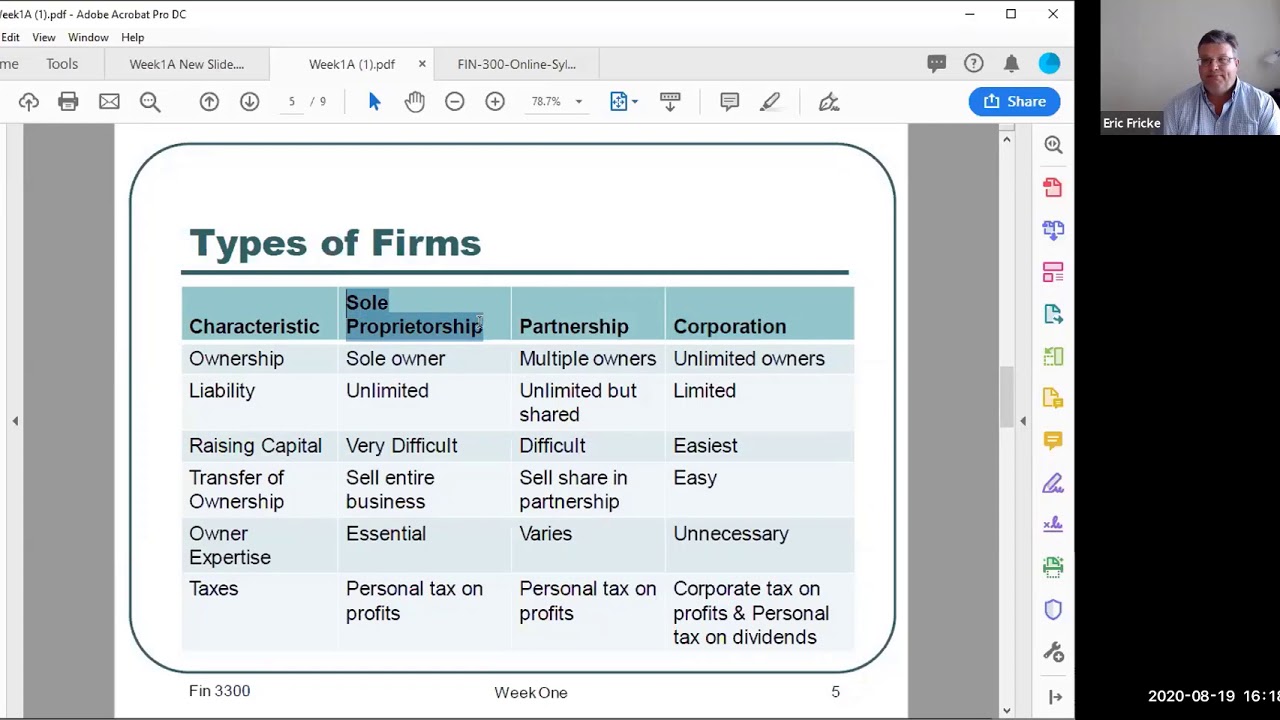
Task: Open the View menu
Action: (x=44, y=37)
